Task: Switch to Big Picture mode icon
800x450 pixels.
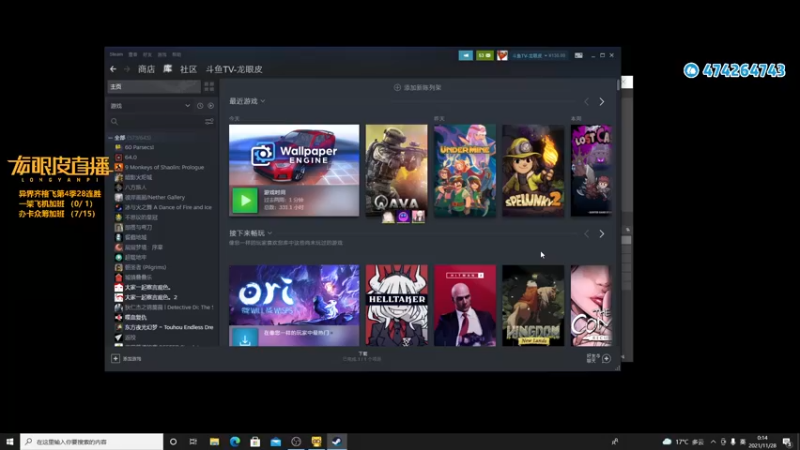Action: (x=579, y=55)
